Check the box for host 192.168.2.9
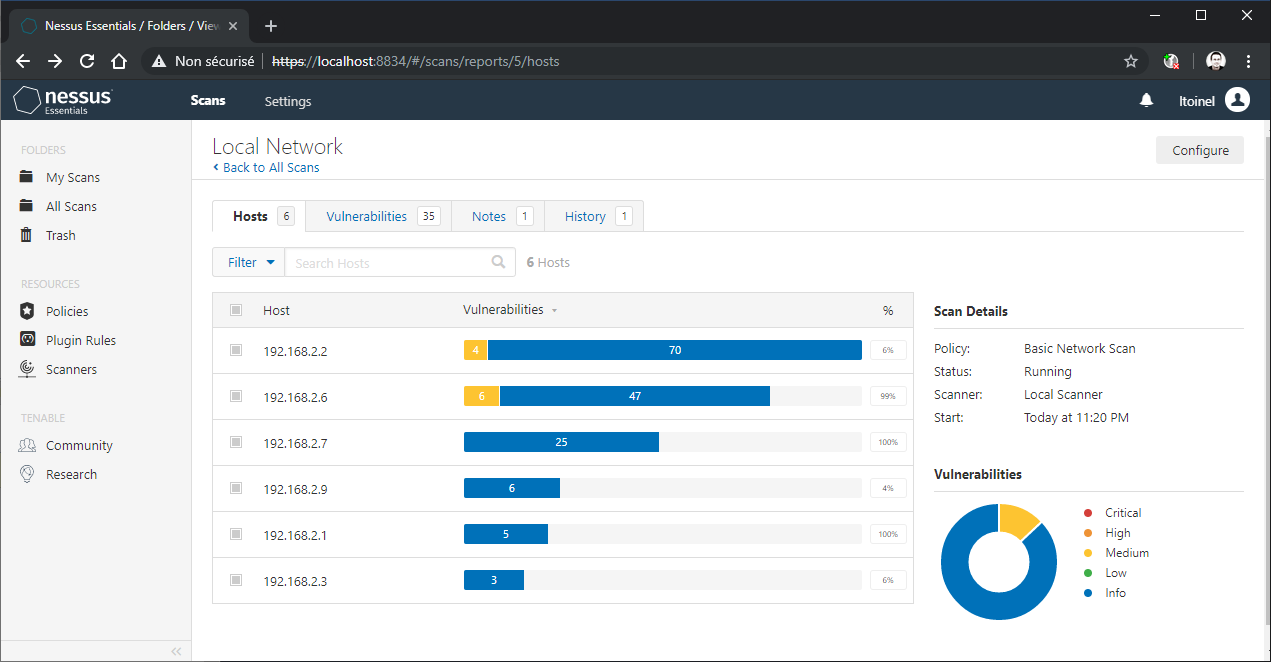Viewport: 1271px width, 662px height. 236,488
